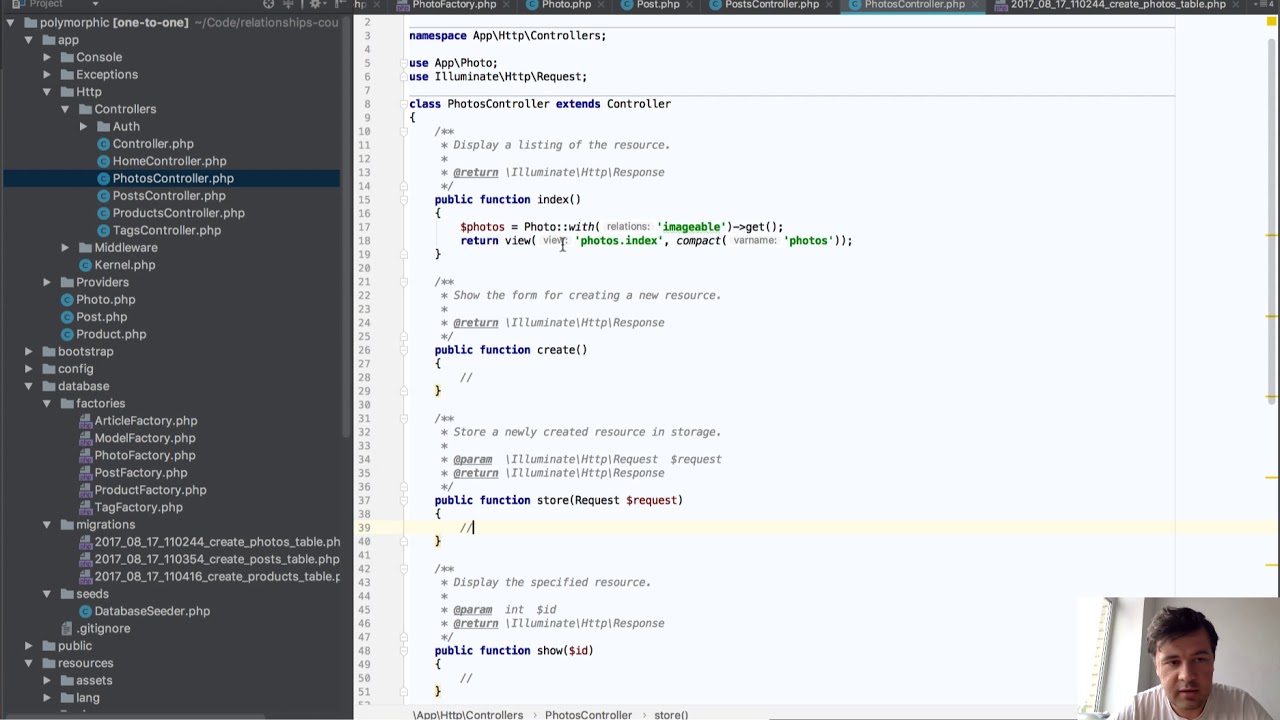Fold the create() function in the gutter

pyautogui.click(x=406, y=350)
